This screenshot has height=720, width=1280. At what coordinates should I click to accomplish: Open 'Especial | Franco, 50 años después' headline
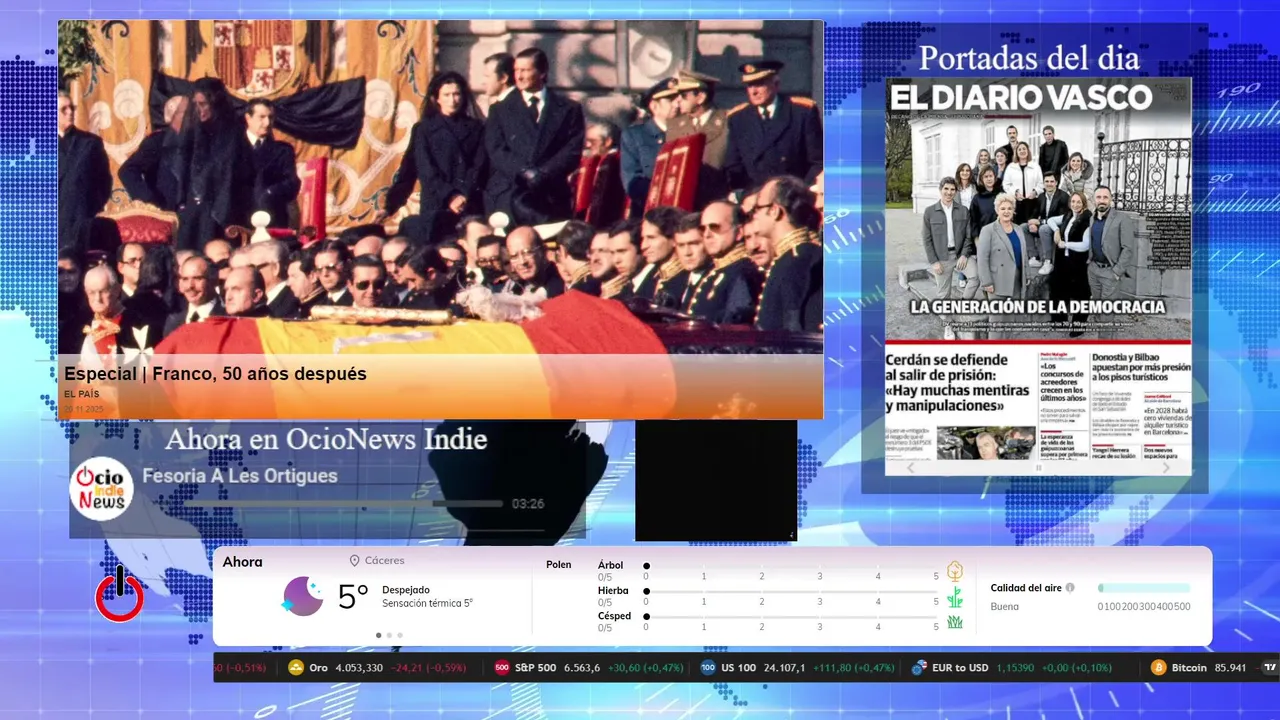point(215,374)
